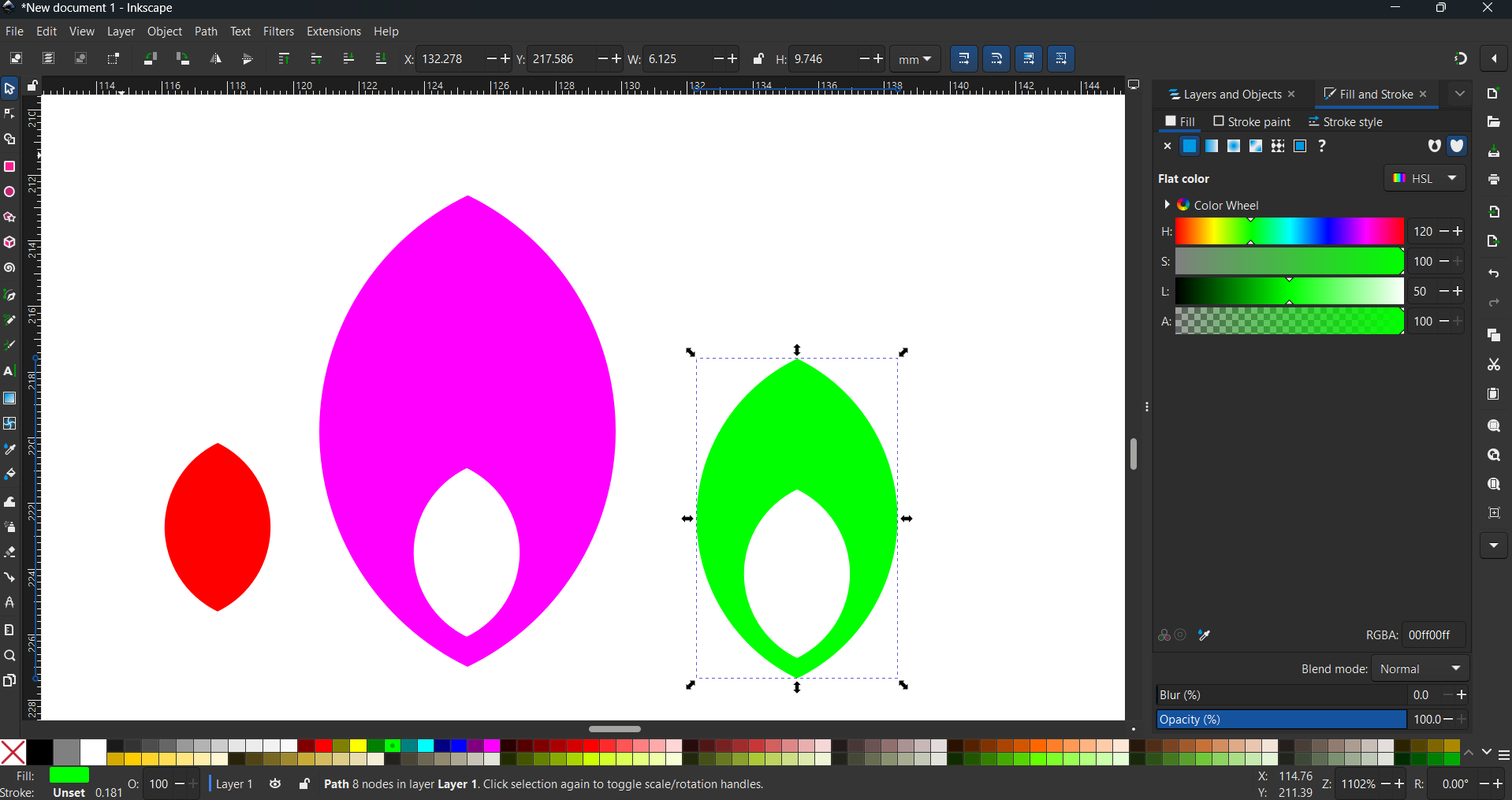The image size is (1512, 800).
Task: Toggle scale rounded corners option
Action: pos(996,58)
